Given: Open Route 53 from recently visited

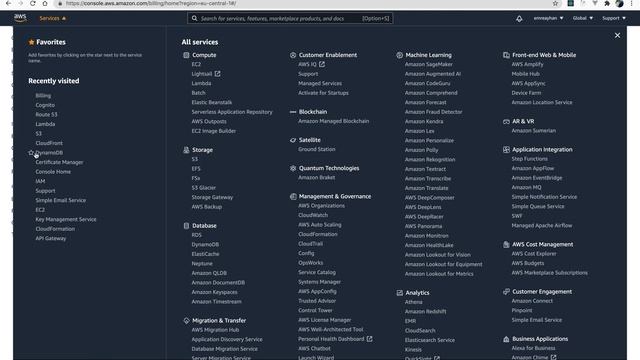Looking at the screenshot, I should (x=46, y=115).
